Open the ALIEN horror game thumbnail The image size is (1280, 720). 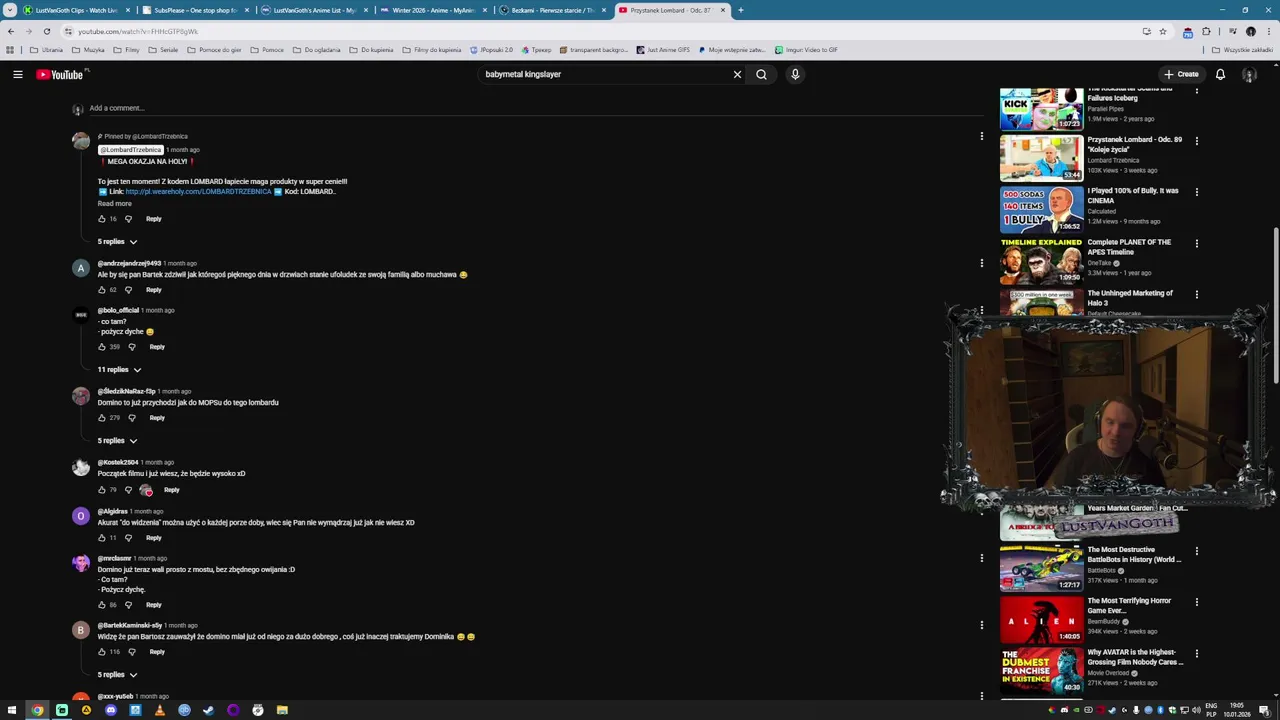point(1041,618)
